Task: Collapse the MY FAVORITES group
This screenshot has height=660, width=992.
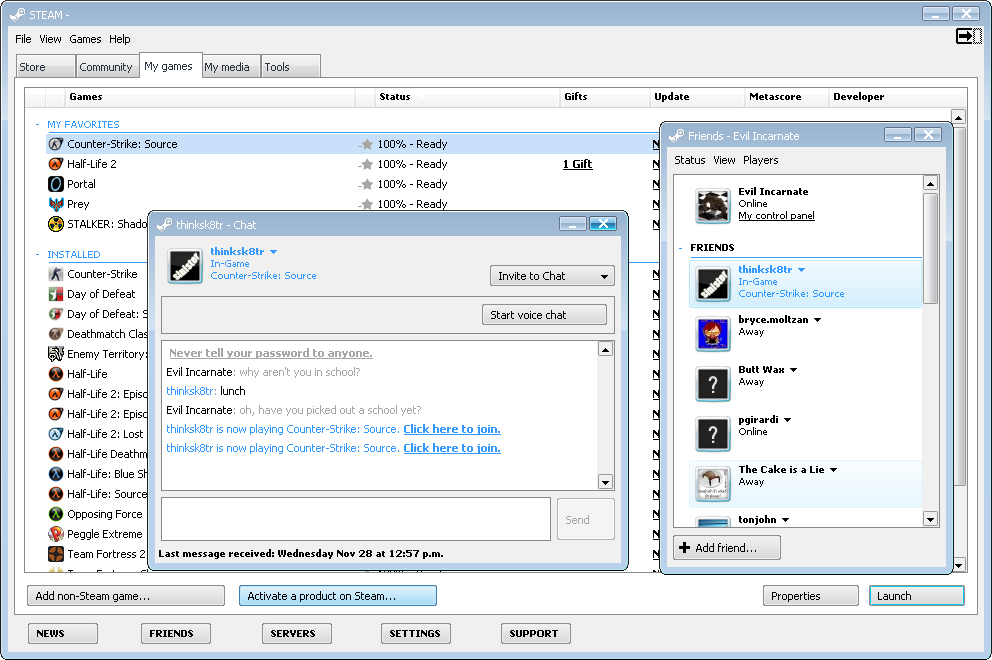Action: click(37, 125)
